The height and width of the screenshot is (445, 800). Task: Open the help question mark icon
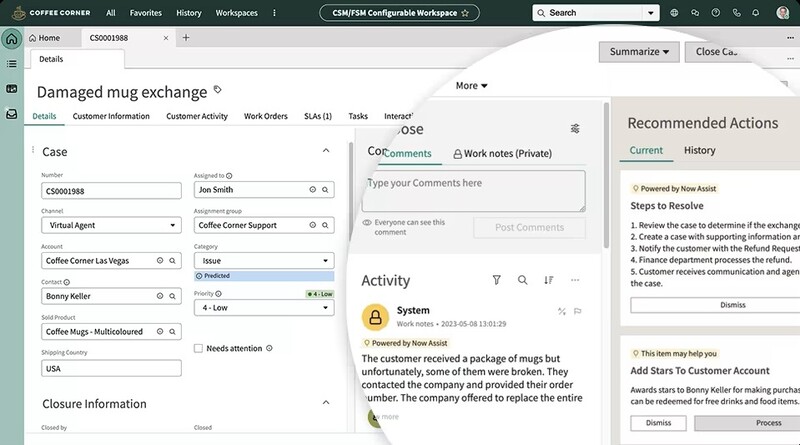click(716, 13)
